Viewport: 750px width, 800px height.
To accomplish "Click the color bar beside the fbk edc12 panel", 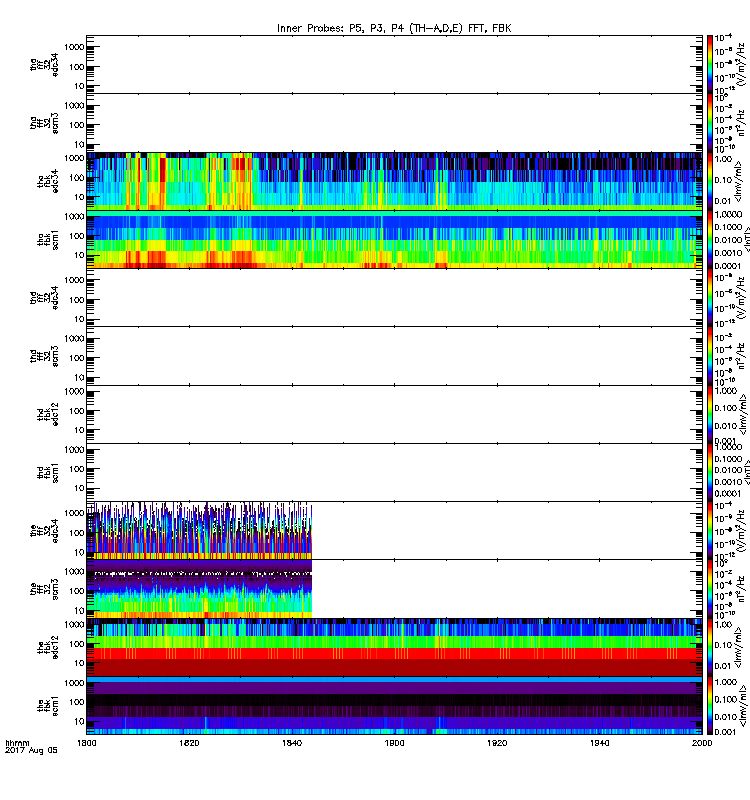I will [x=709, y=647].
